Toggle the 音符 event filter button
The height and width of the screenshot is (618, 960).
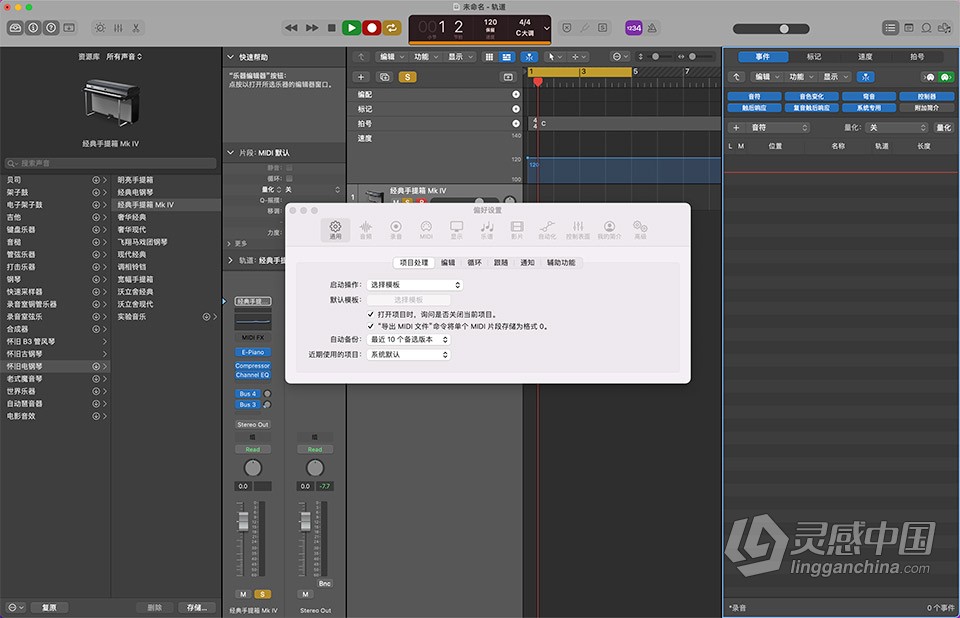coord(754,96)
